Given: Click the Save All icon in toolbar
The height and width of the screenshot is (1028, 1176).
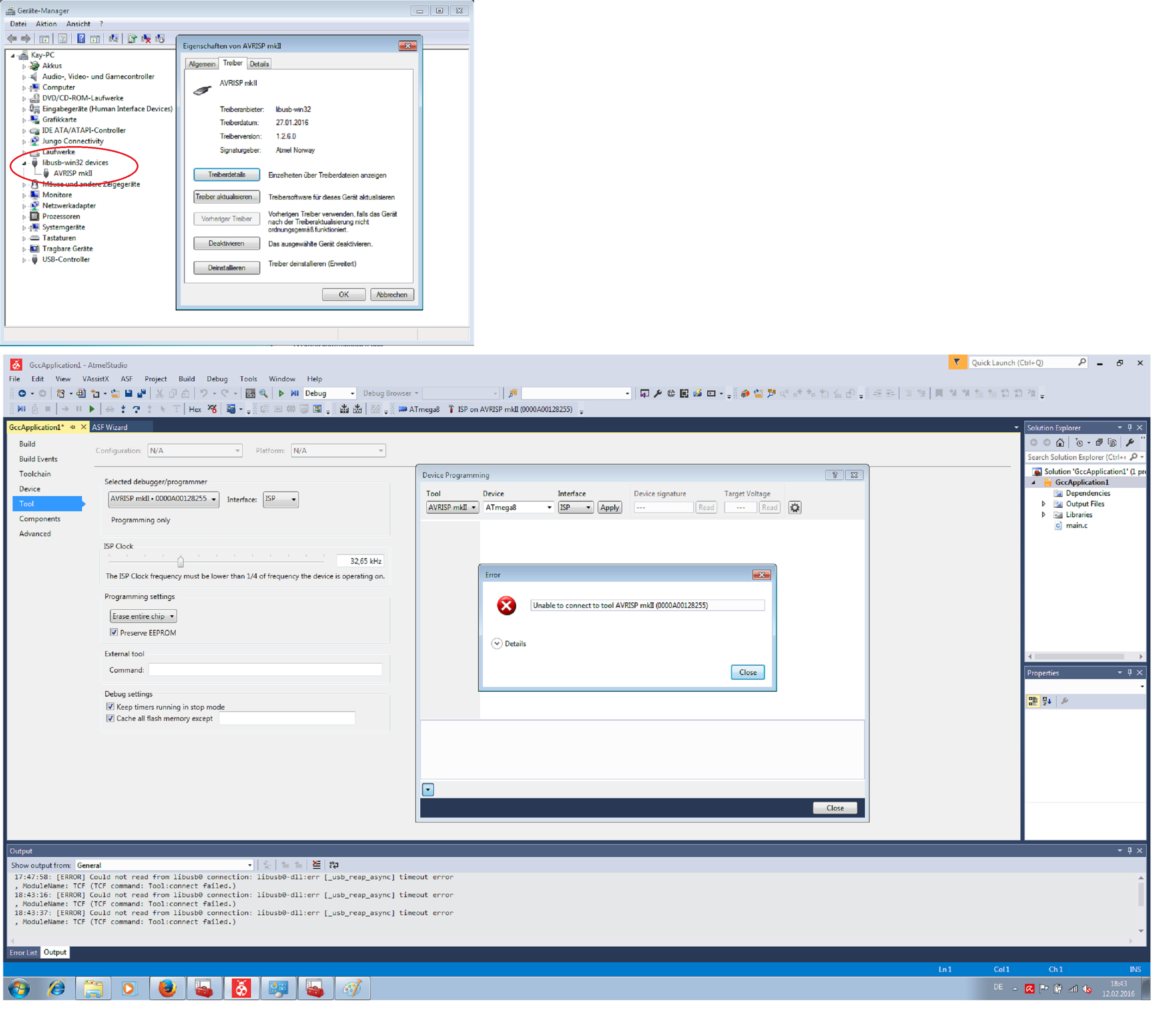Looking at the screenshot, I should coord(142,393).
